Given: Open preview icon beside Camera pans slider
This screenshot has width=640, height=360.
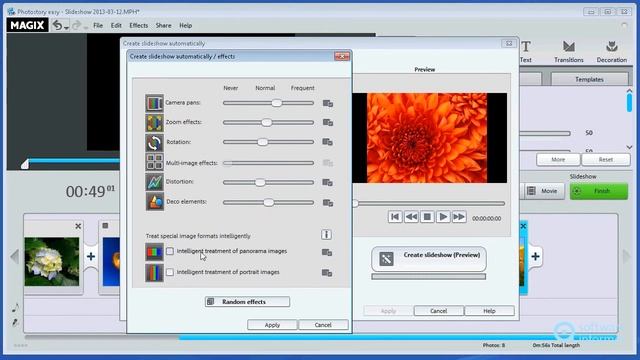Looking at the screenshot, I should click(328, 103).
